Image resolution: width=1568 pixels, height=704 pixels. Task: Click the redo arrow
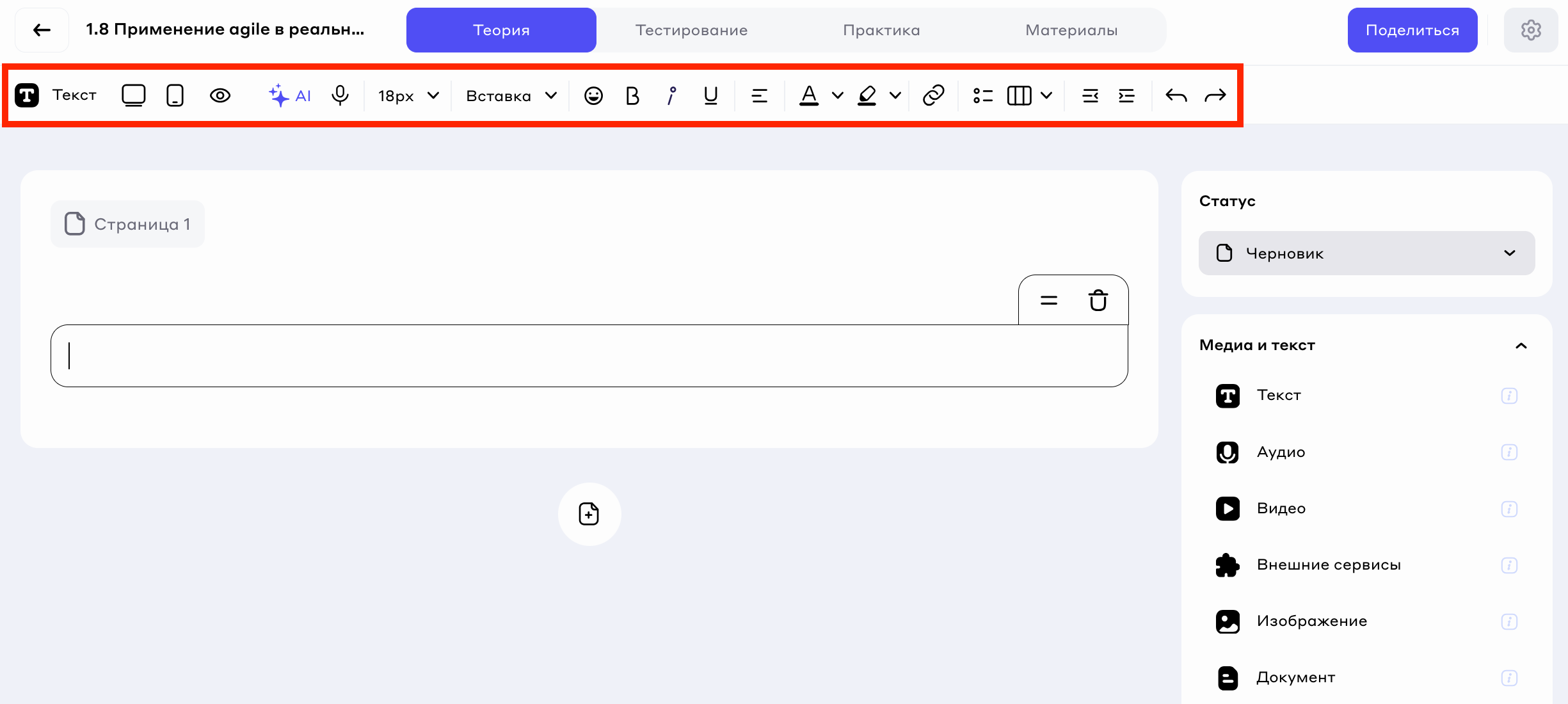pyautogui.click(x=1215, y=95)
